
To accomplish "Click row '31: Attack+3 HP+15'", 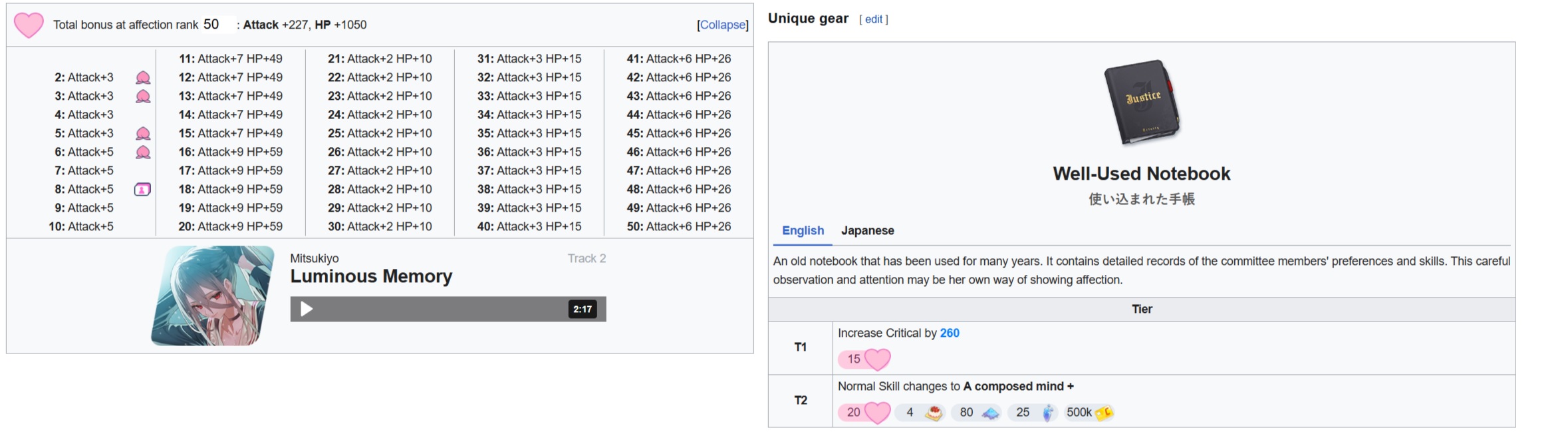I will click(x=529, y=59).
